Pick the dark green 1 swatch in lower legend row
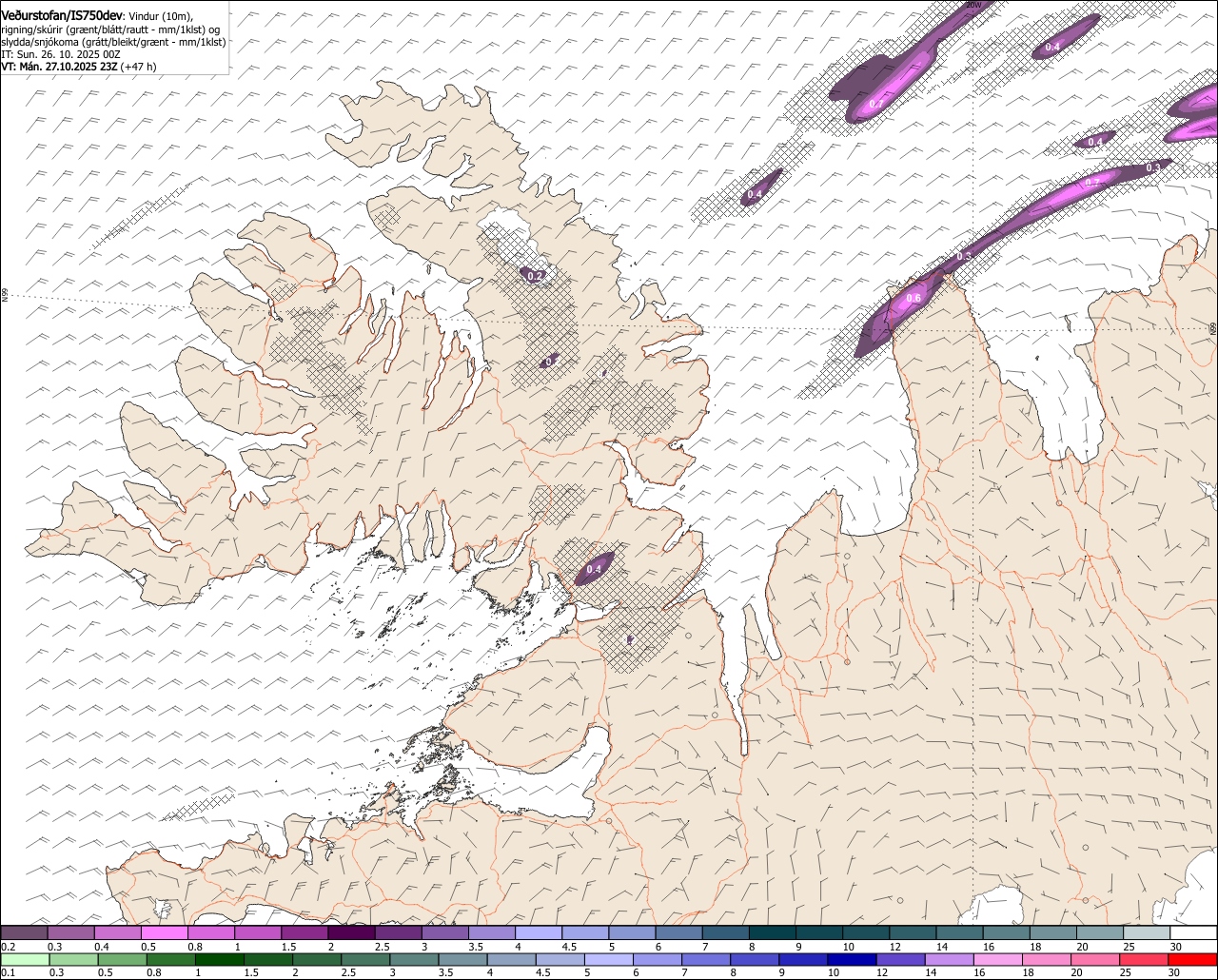 (219, 959)
